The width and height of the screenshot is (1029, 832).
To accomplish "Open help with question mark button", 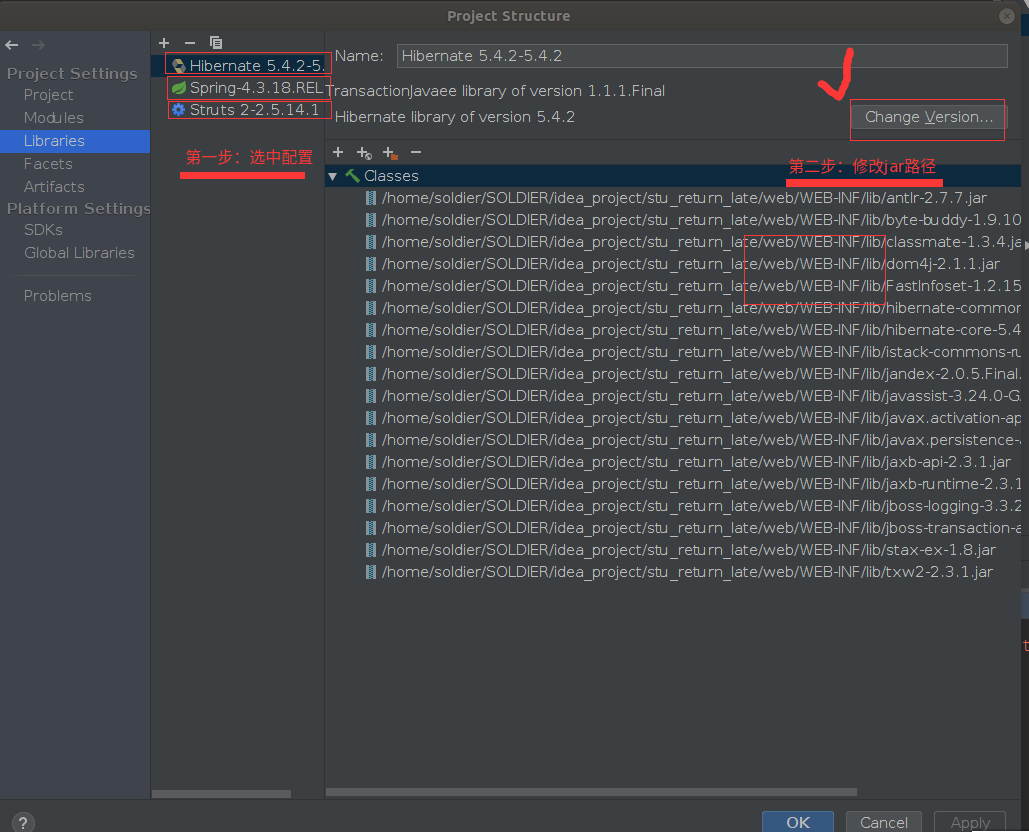I will [23, 822].
